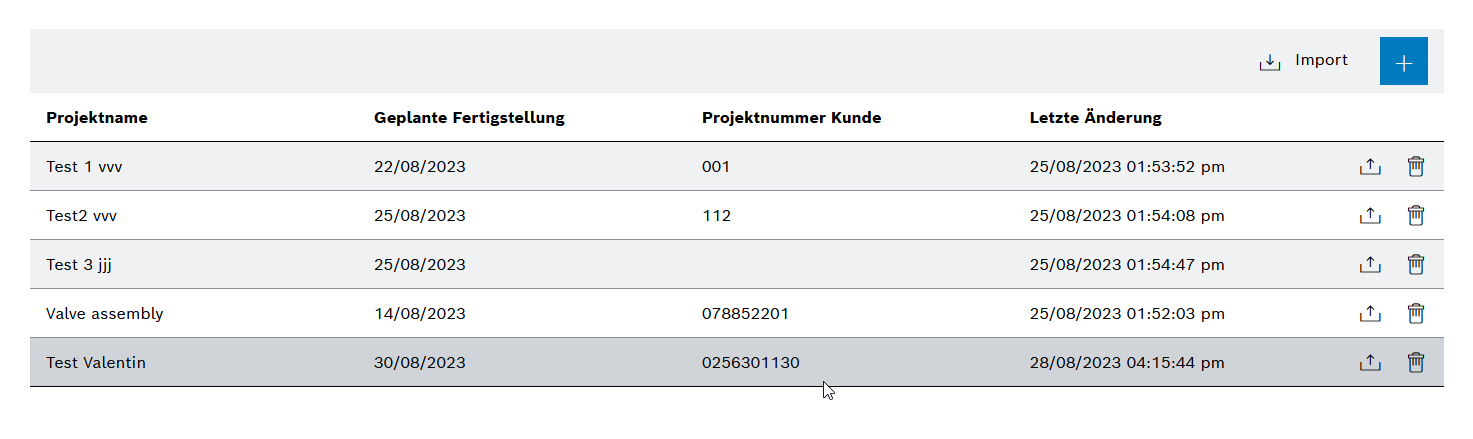The height and width of the screenshot is (439, 1473).
Task: Delete the Test2 vvv project
Action: [1415, 216]
